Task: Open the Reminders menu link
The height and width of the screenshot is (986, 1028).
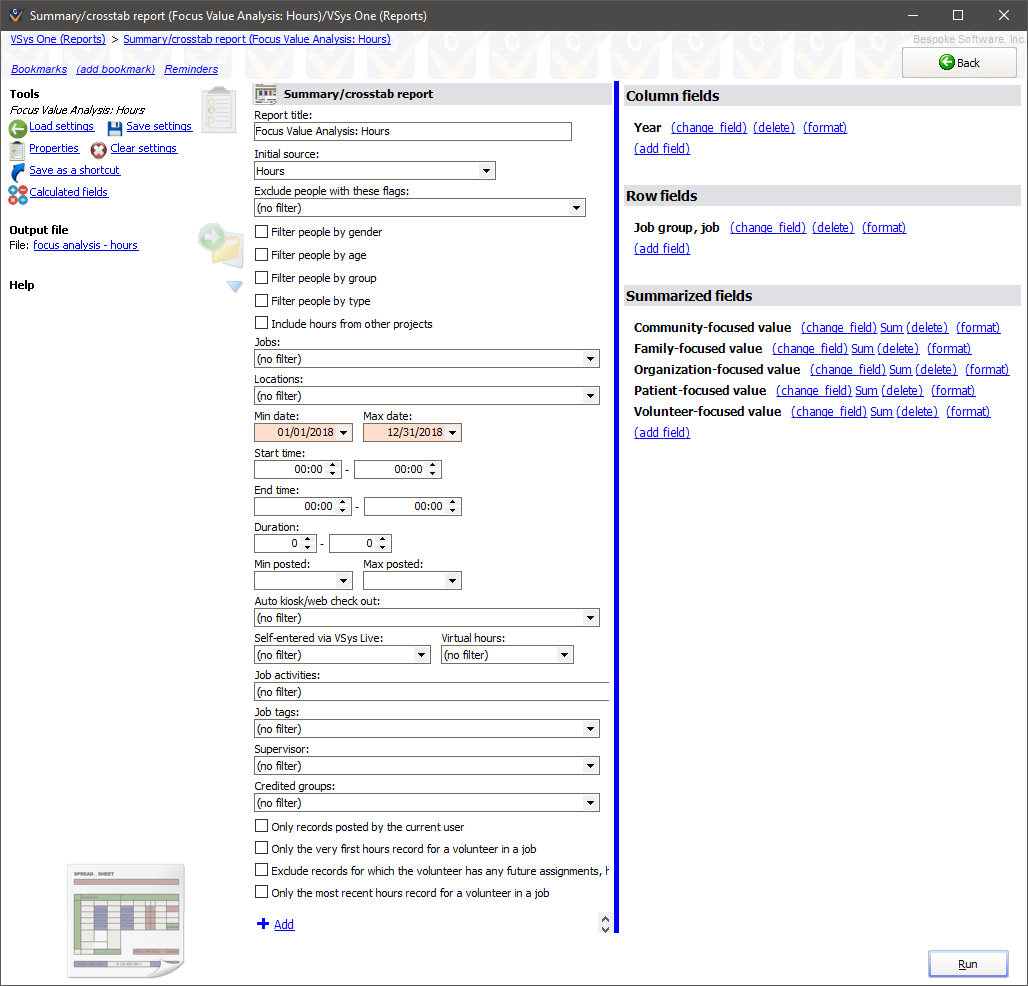Action: coord(191,70)
